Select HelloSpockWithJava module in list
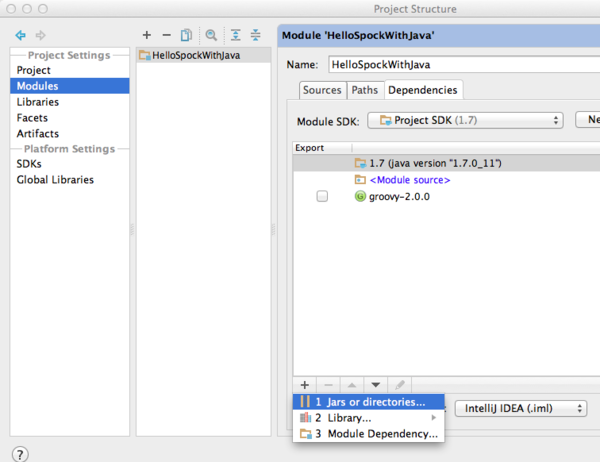Viewport: 600px width, 462px height. pos(204,55)
